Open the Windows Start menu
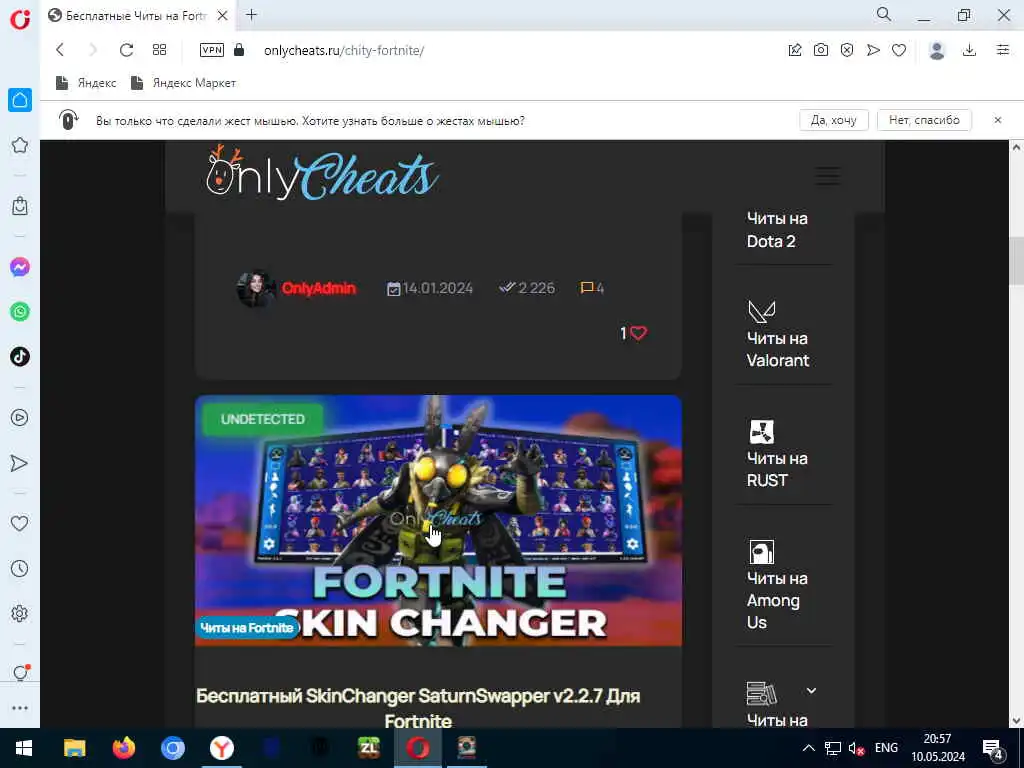 coord(24,748)
